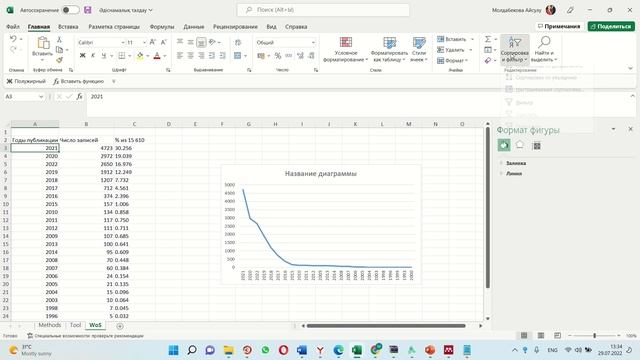The image size is (640, 360).
Task: Open the Удалить cells dropdown arrow
Action: 471,50
